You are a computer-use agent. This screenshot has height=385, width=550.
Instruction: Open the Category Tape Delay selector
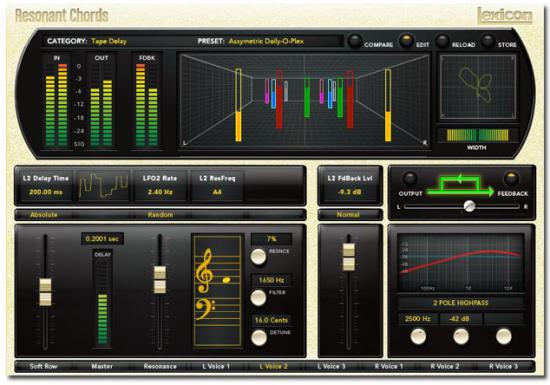coord(109,41)
